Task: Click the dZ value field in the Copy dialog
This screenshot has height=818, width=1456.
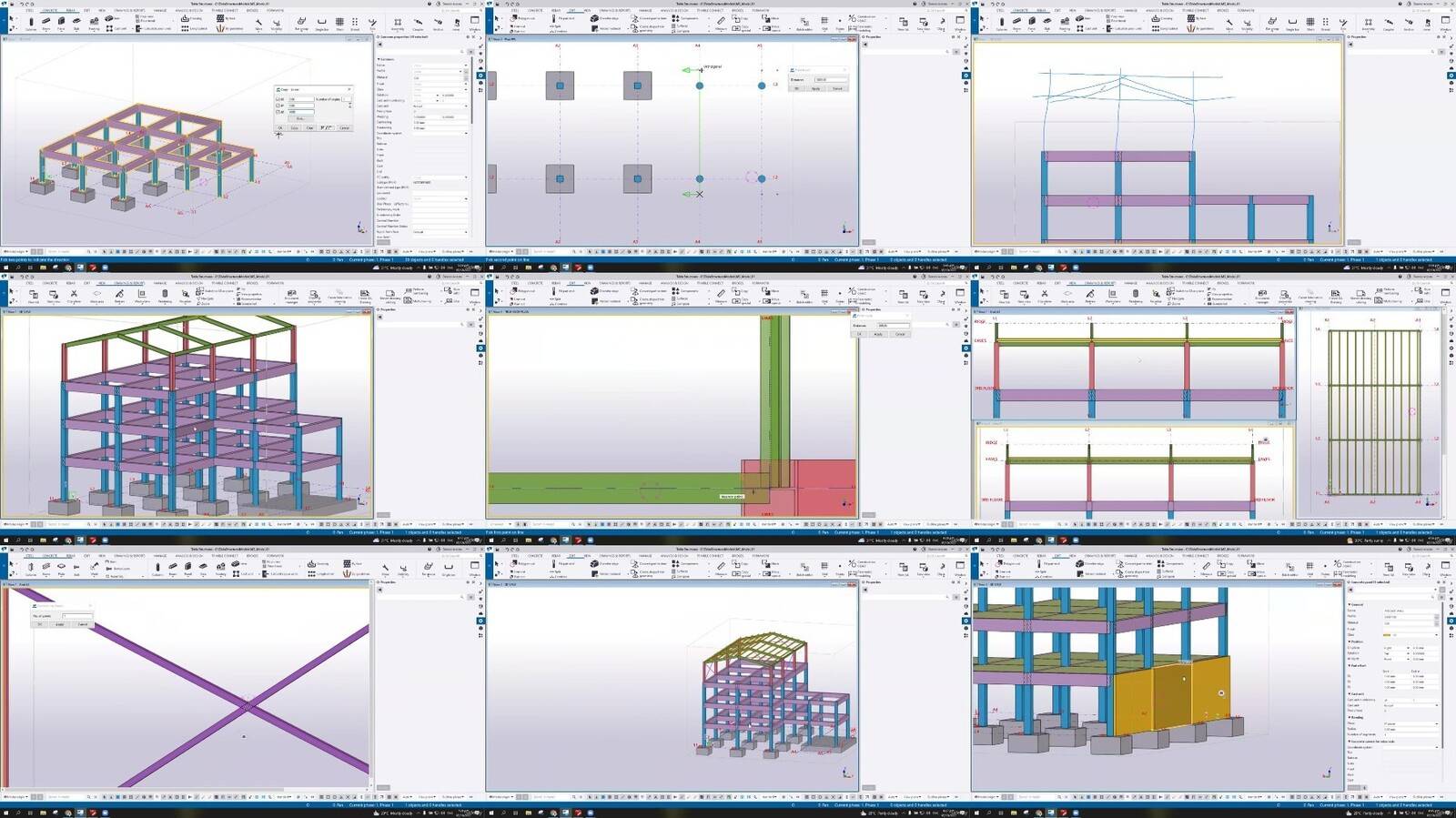Action: pyautogui.click(x=299, y=112)
